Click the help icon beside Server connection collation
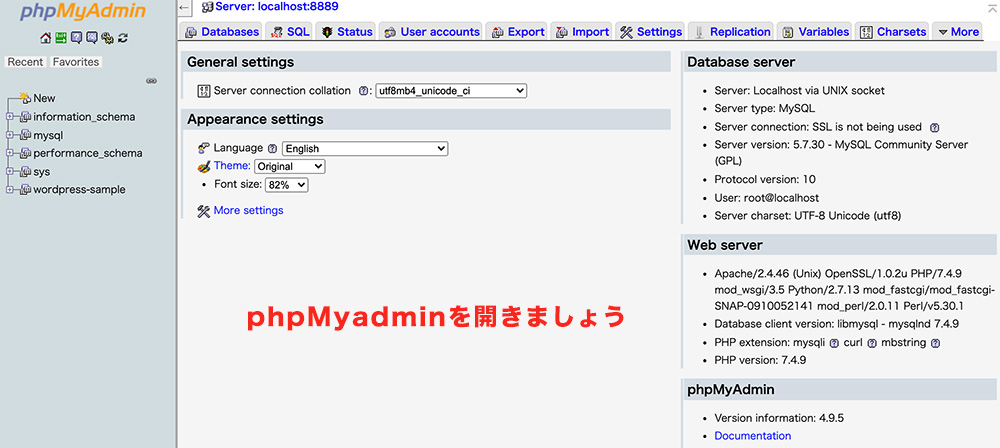 click(x=364, y=91)
